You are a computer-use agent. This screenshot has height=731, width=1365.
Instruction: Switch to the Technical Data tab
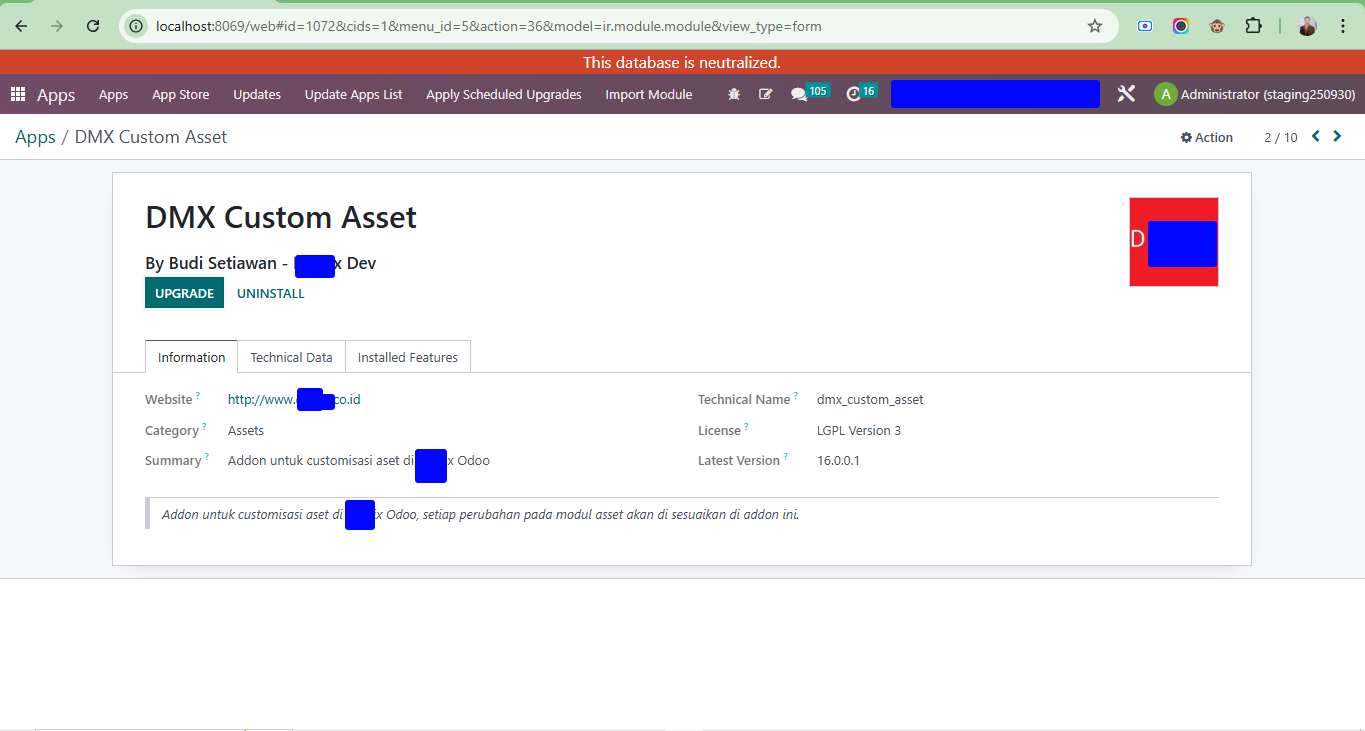pyautogui.click(x=291, y=357)
